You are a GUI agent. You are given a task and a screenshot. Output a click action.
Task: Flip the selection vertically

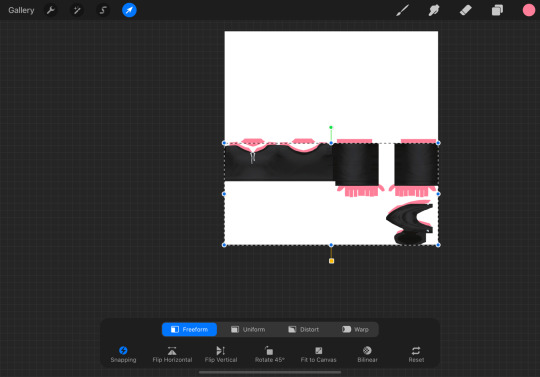click(221, 354)
